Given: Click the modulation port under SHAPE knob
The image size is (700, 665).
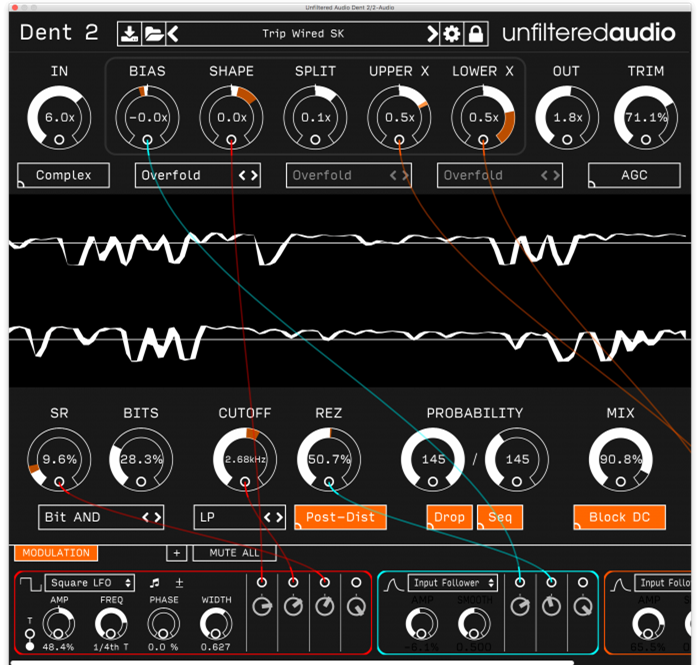Looking at the screenshot, I should [x=231, y=140].
